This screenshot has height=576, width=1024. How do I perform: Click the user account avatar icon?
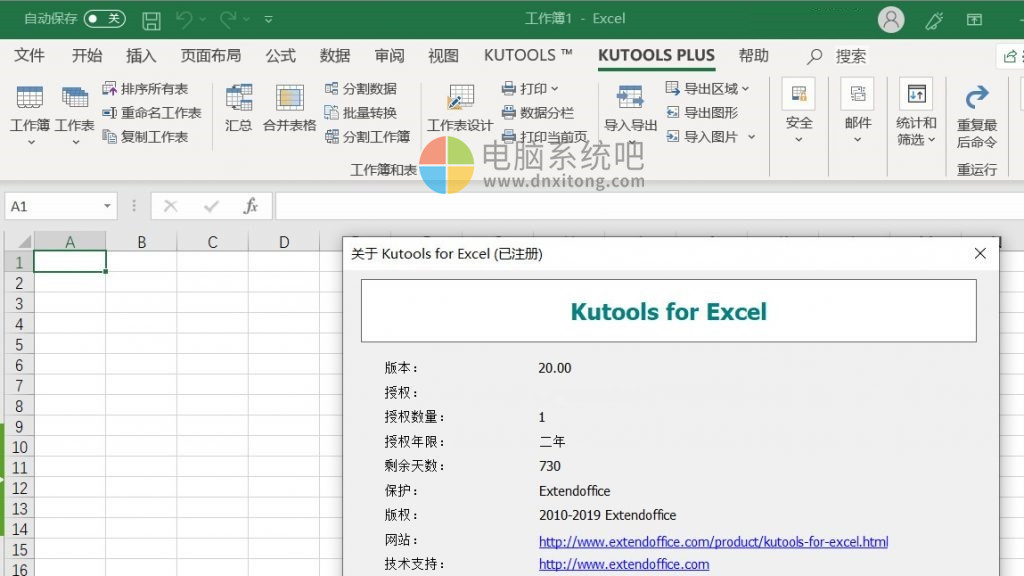pos(891,20)
